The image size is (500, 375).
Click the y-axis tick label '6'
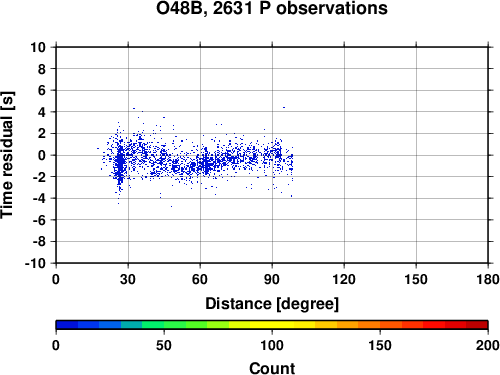[x=42, y=90]
